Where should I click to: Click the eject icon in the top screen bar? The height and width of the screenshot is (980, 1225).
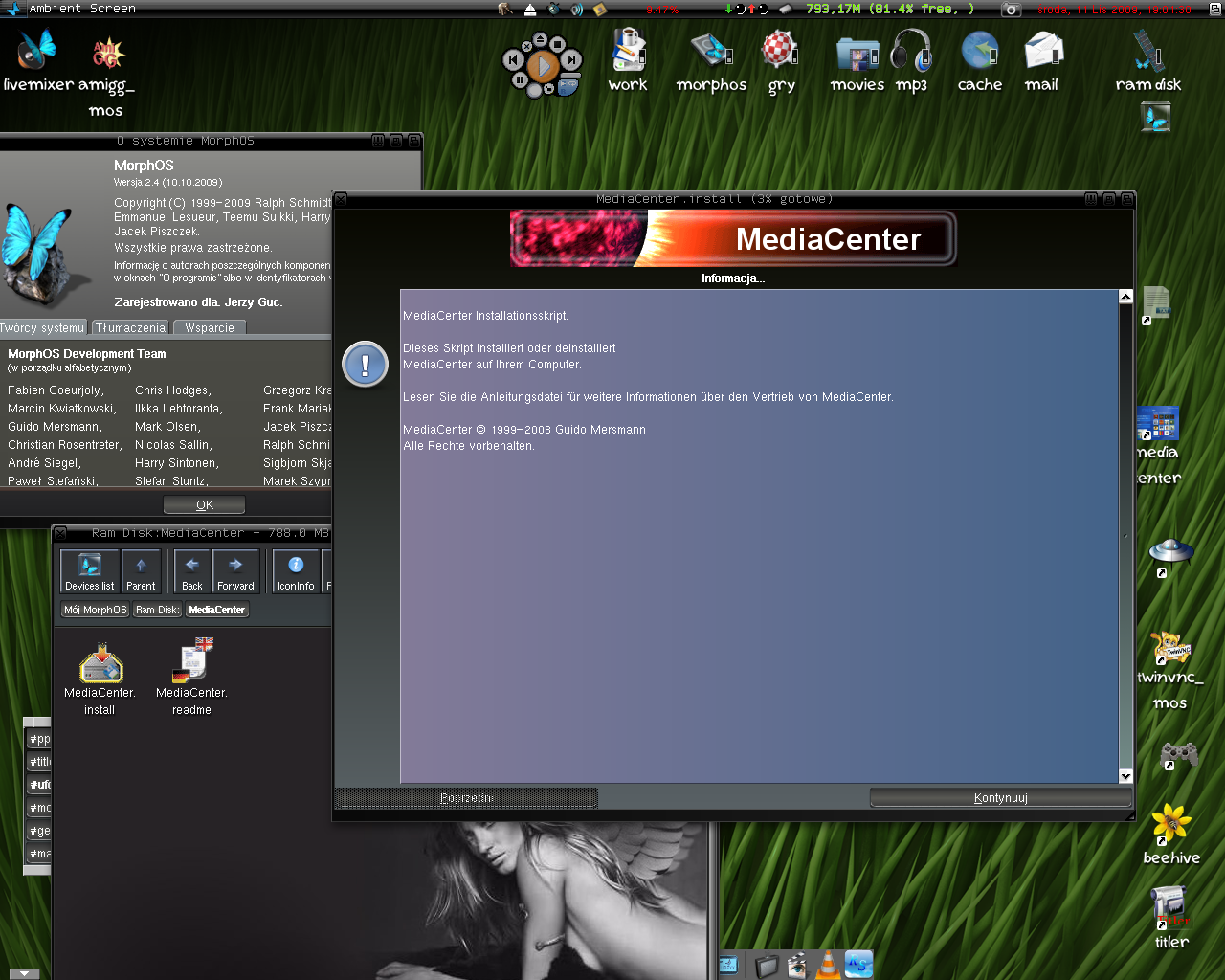point(530,9)
